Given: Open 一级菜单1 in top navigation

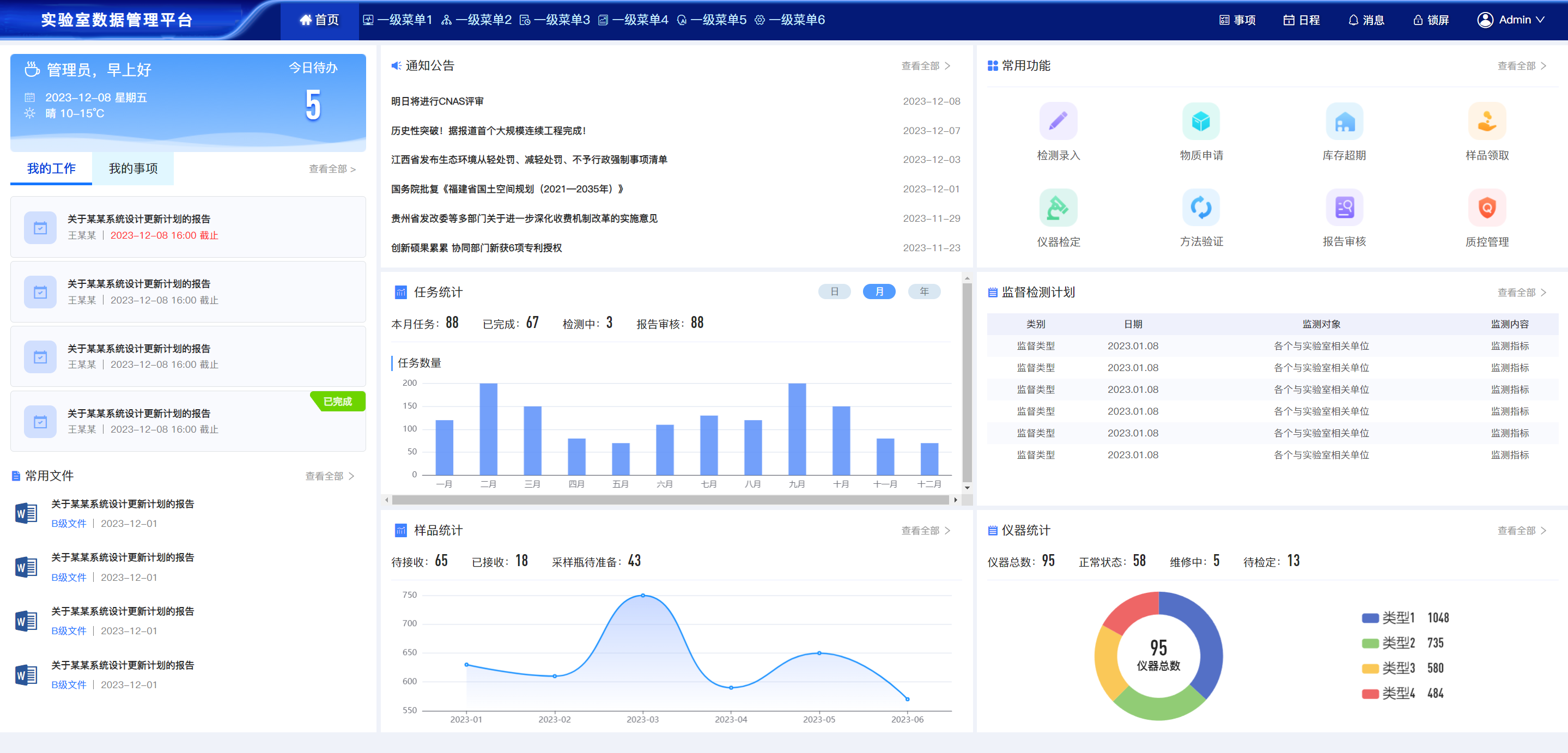Looking at the screenshot, I should point(398,20).
